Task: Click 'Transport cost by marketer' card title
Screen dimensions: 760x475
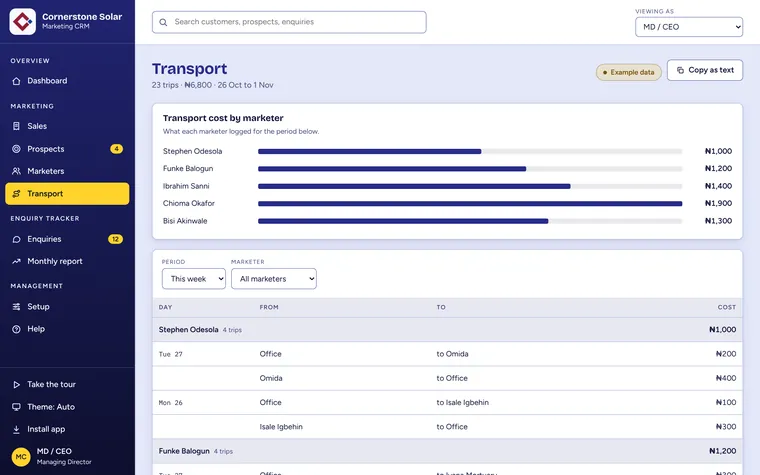Action: [x=223, y=118]
